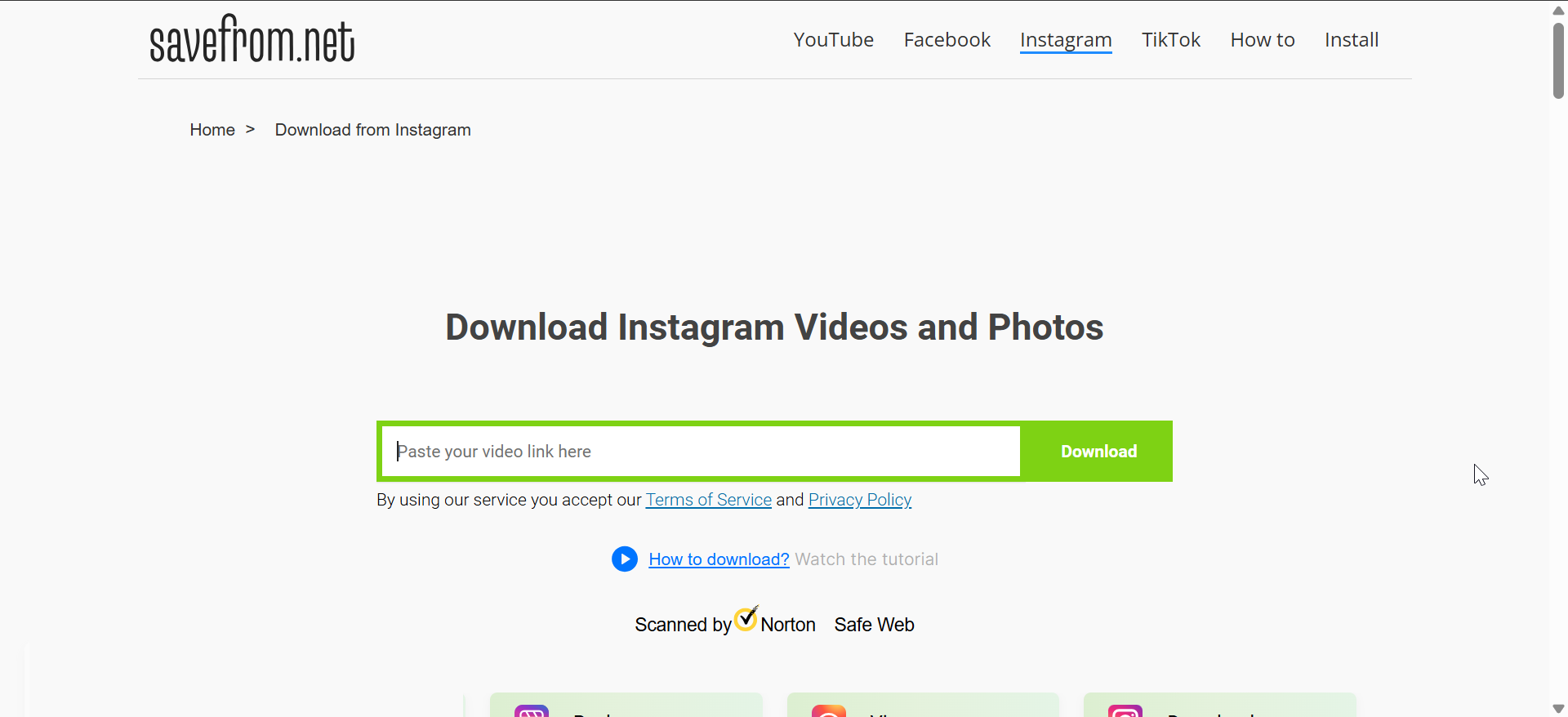Open the Terms of Service link
Screen dimensions: 1568x717
click(709, 500)
